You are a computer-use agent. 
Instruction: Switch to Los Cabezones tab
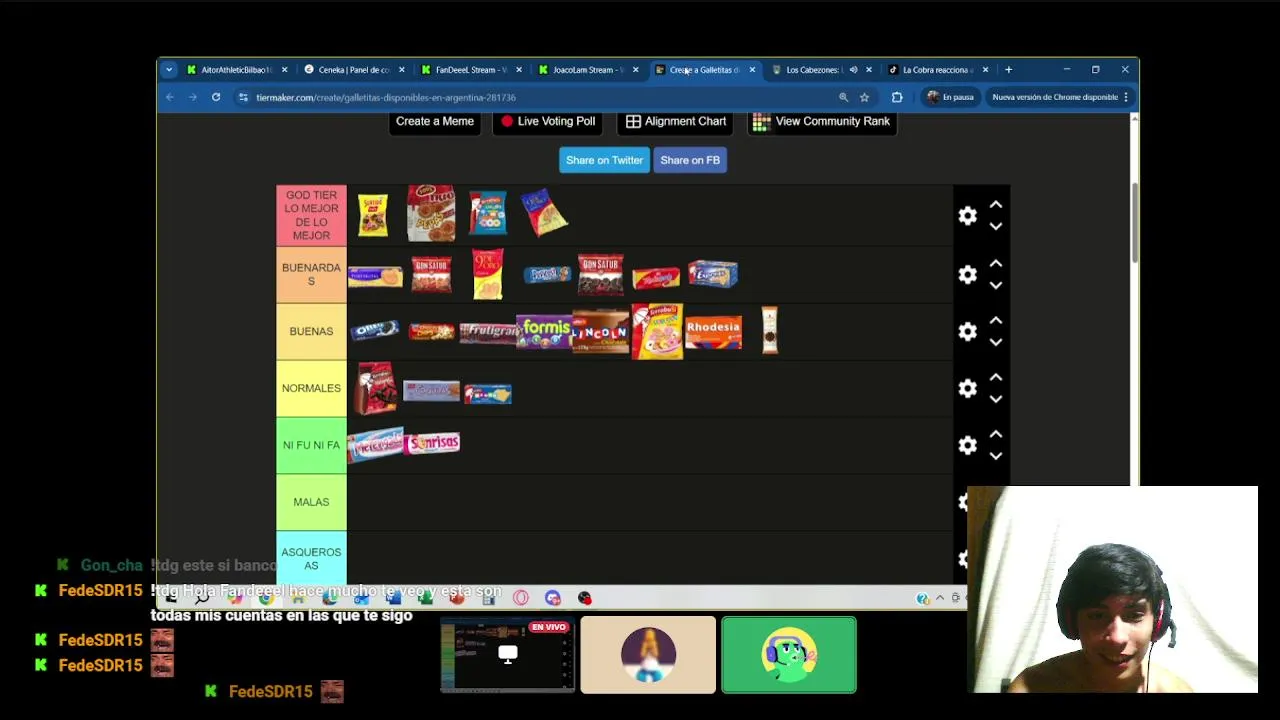[812, 70]
